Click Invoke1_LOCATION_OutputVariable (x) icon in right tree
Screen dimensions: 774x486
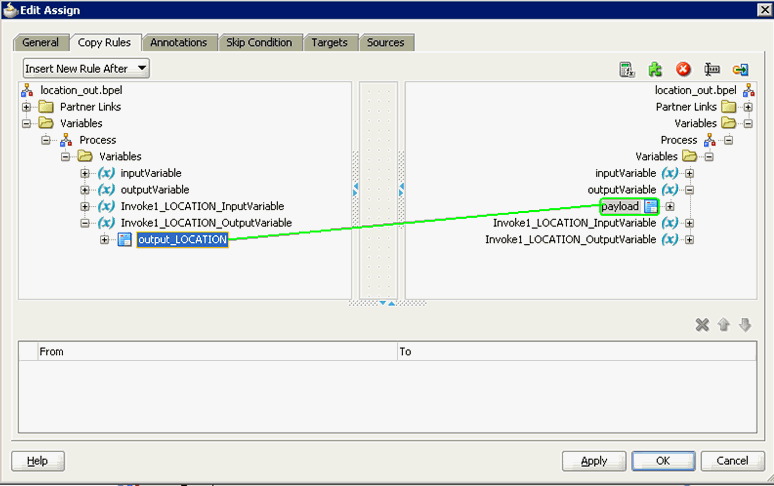pyautogui.click(x=670, y=239)
